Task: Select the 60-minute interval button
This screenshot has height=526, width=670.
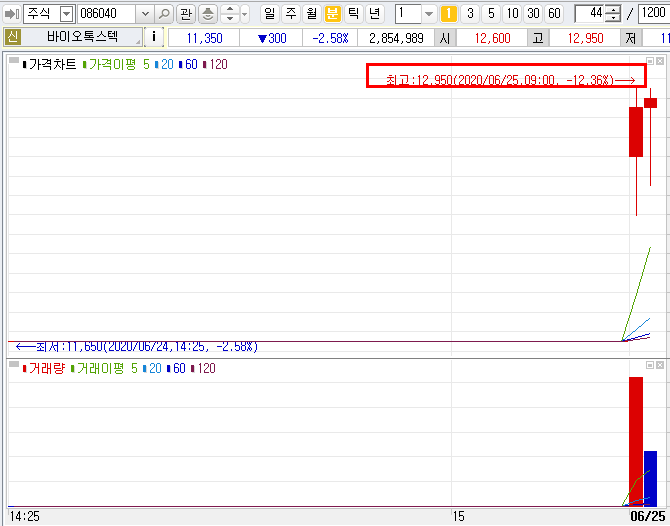Action: 554,14
